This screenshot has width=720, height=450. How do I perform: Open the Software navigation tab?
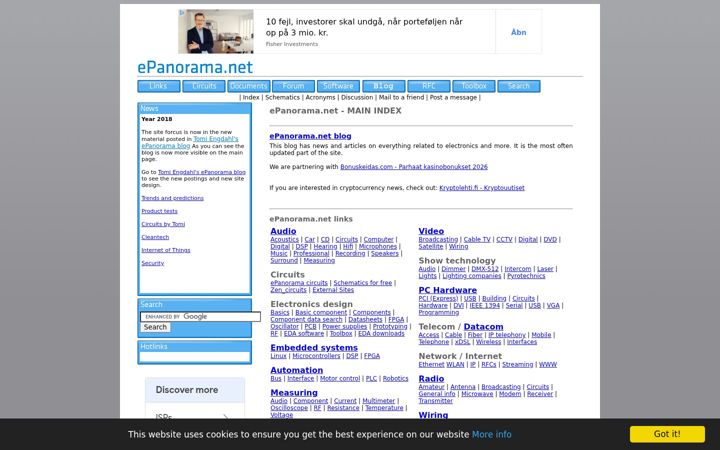pyautogui.click(x=338, y=86)
